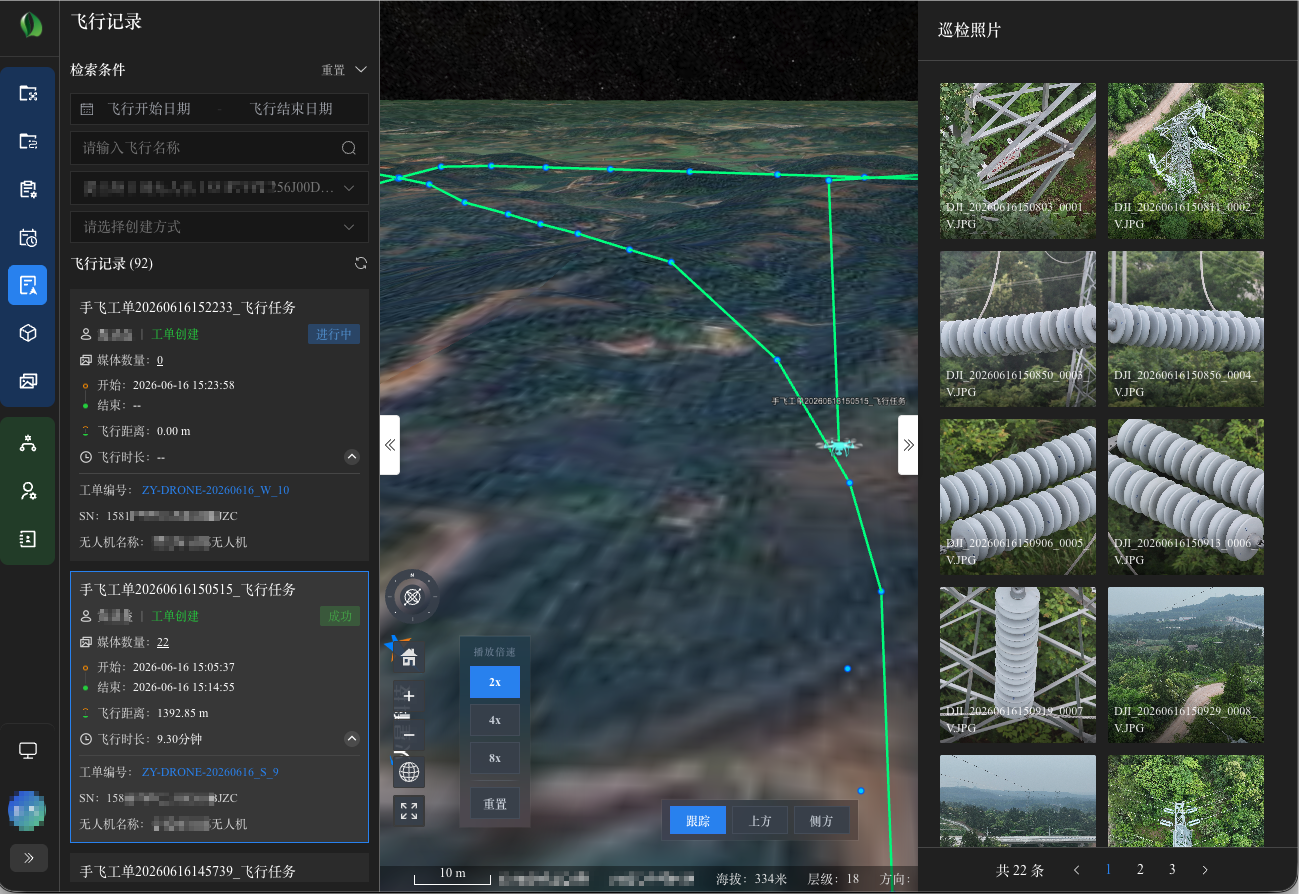Screen dimensions: 1299x894
Task: Toggle fullscreen map view
Action: (408, 811)
